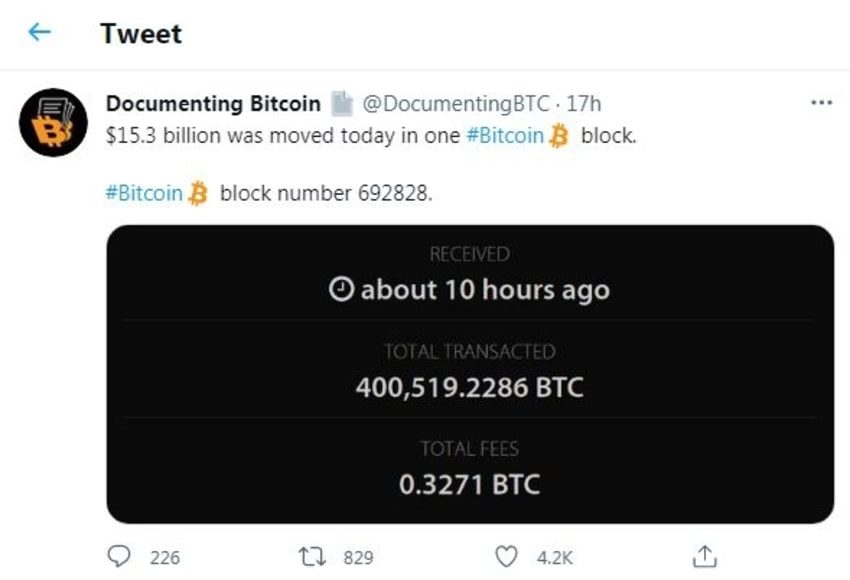850x580 pixels.
Task: Click the 829 retweets count
Action: pos(358,558)
